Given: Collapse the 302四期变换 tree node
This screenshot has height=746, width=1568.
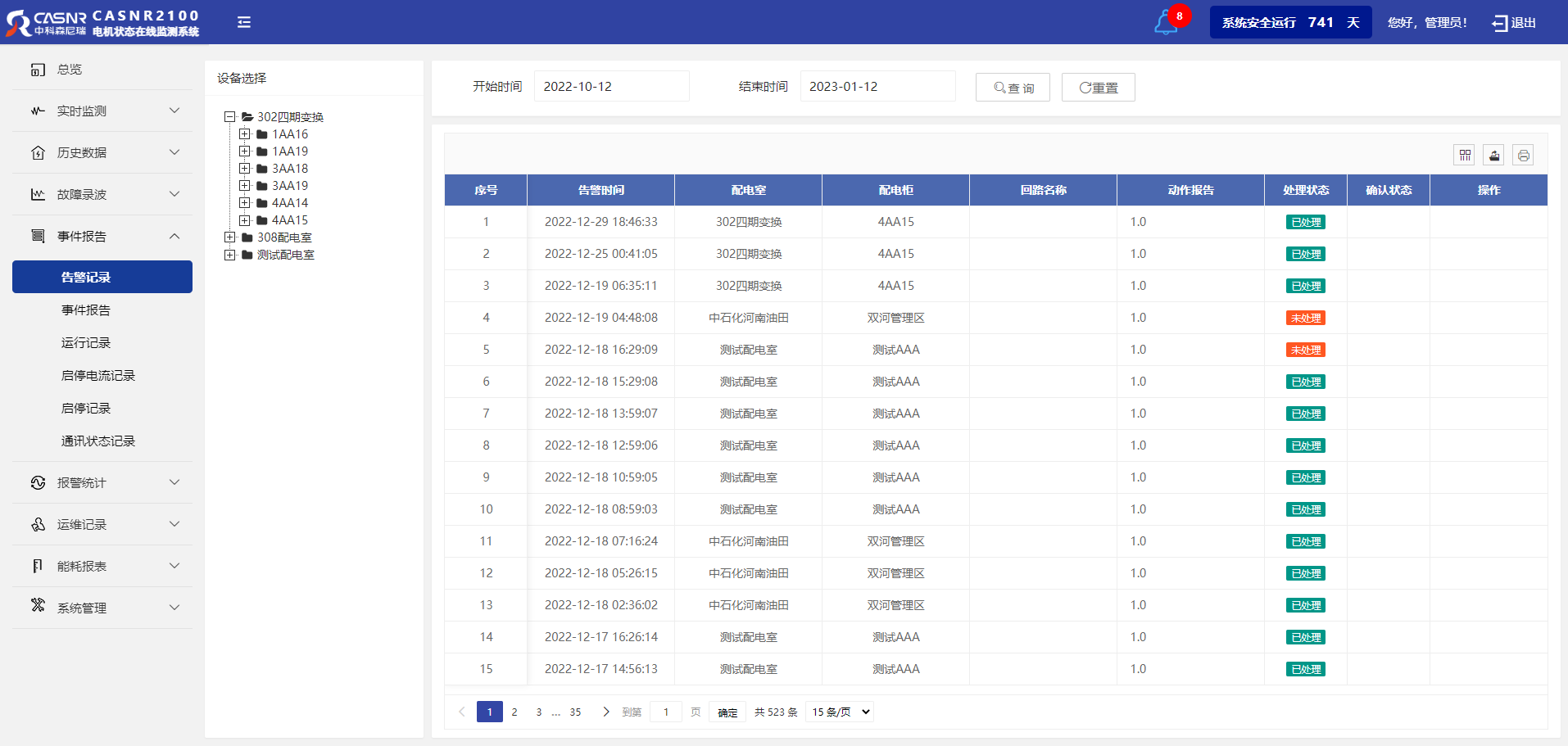Looking at the screenshot, I should pos(230,117).
